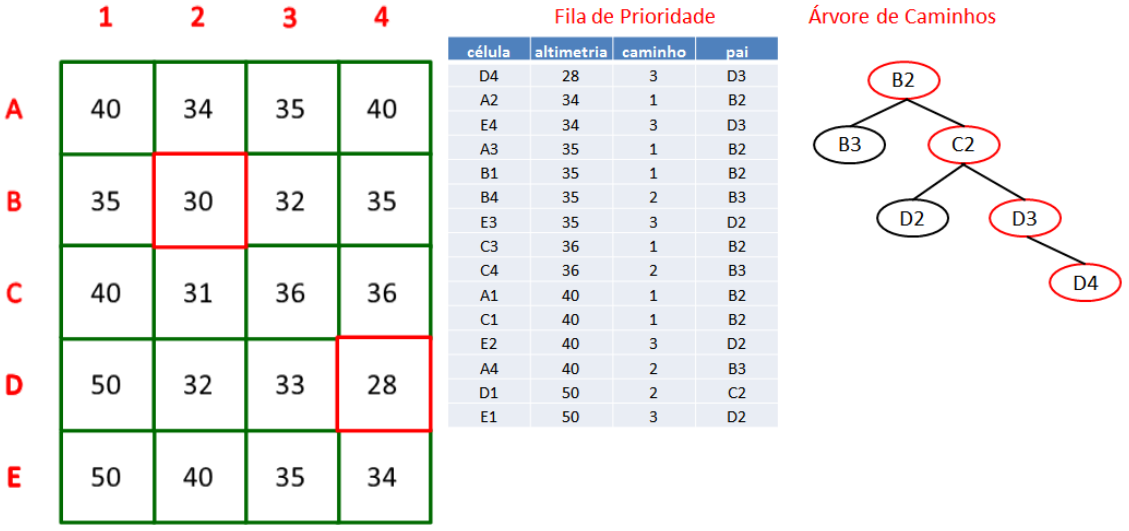Select the E1 row in the priority queue table

[x=613, y=416]
